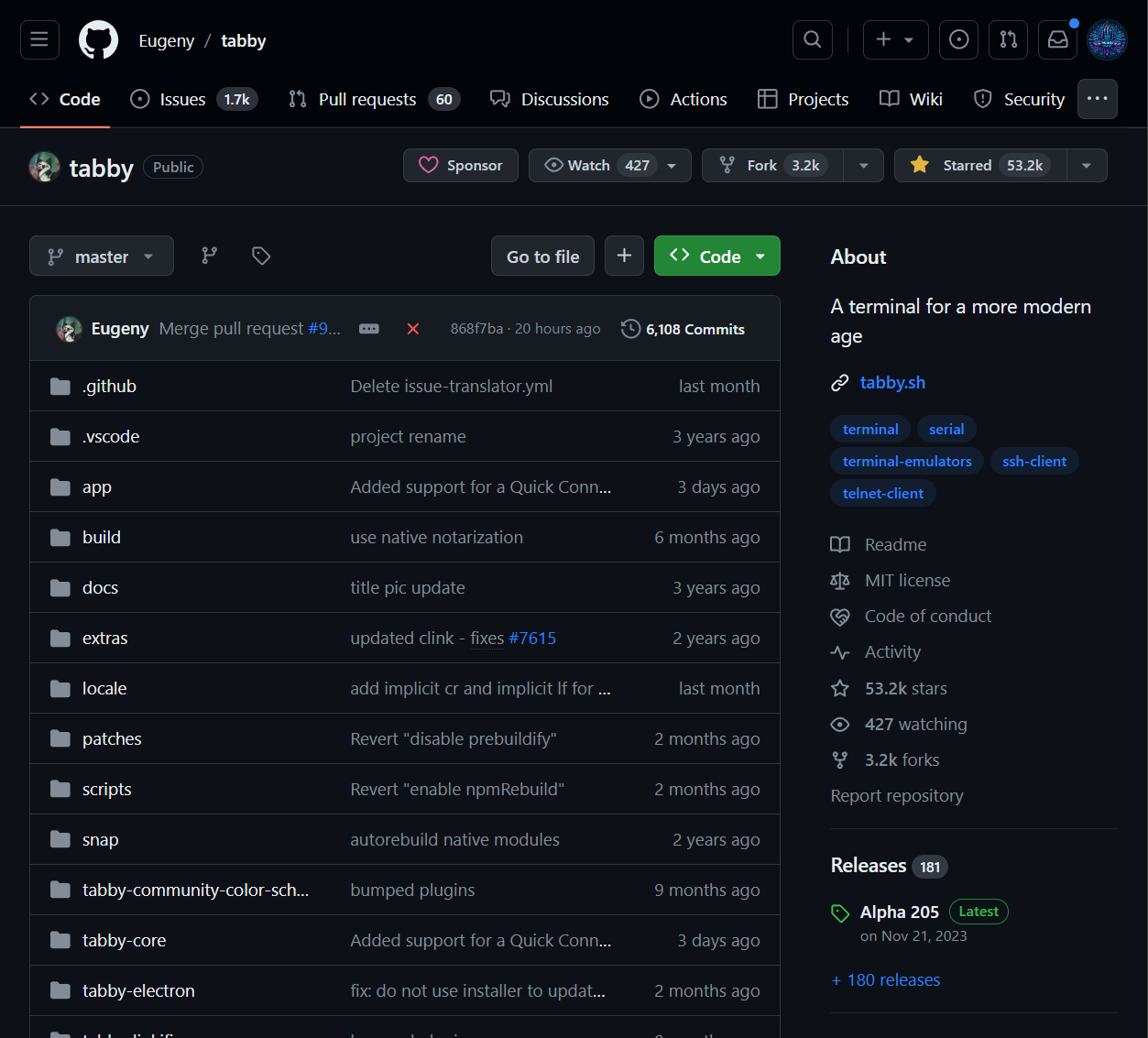Open the Eugeny owner link in header
The image size is (1148, 1038).
click(167, 40)
